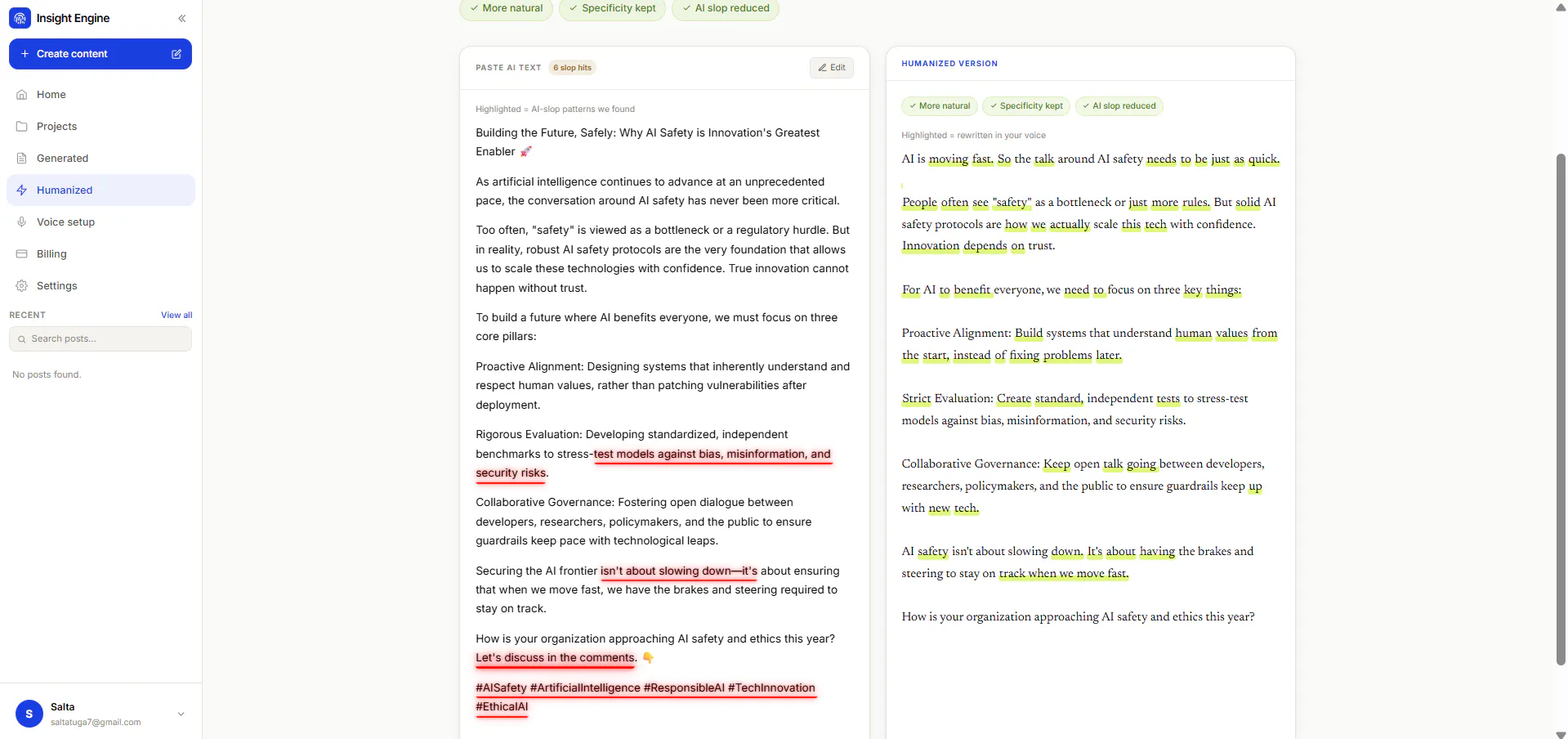
Task: Click the pencil icon inside the Edit button
Action: point(823,68)
